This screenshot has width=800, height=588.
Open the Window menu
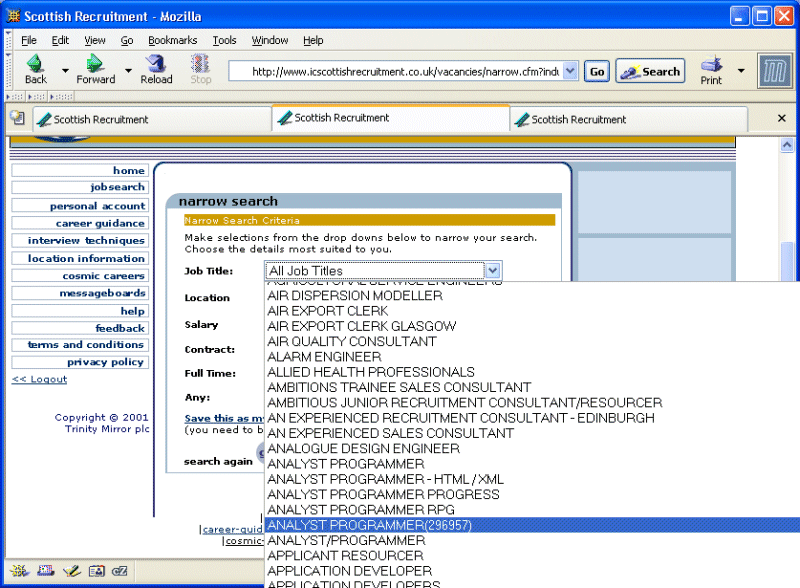[x=270, y=40]
